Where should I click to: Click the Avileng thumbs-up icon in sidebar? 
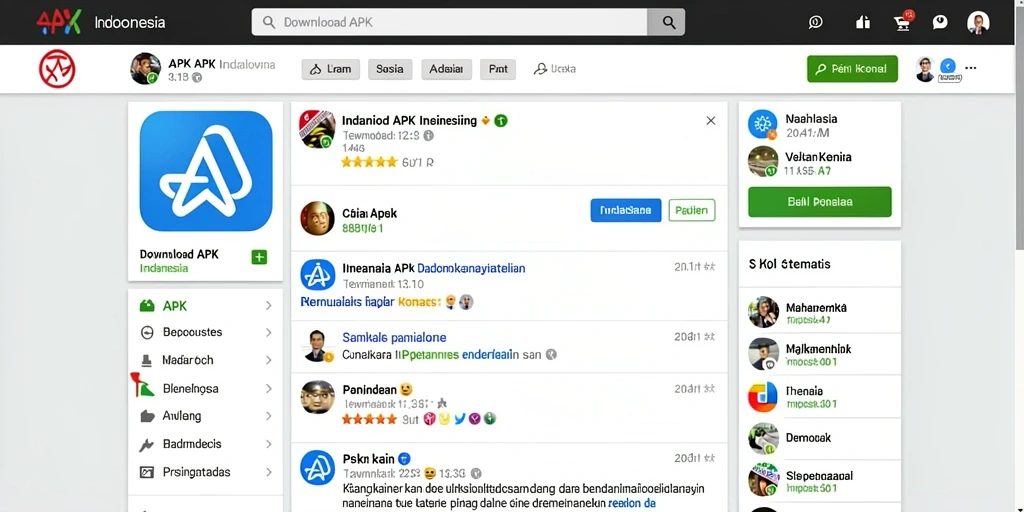coord(148,416)
